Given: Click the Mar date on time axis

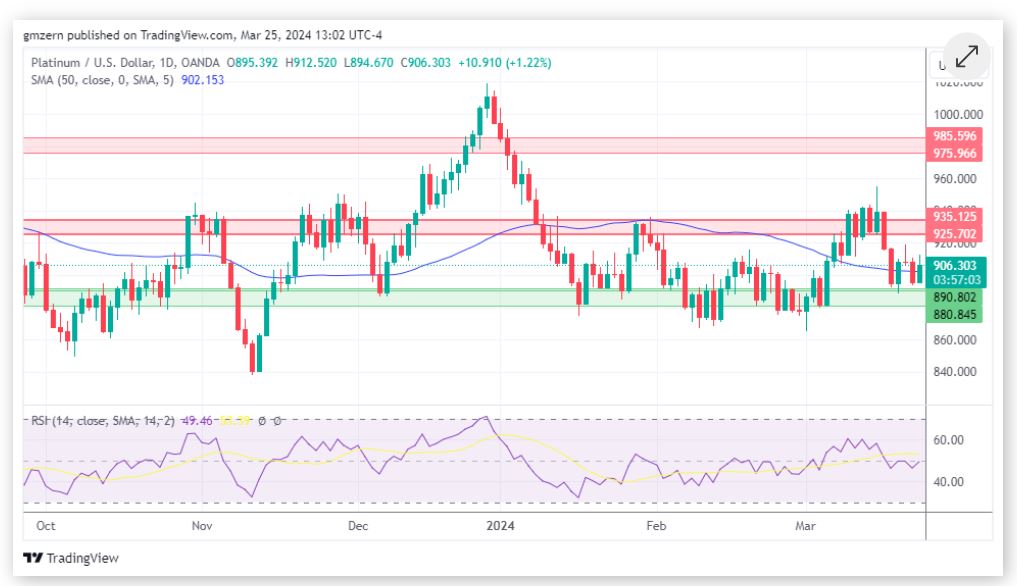Looking at the screenshot, I should click(x=807, y=525).
